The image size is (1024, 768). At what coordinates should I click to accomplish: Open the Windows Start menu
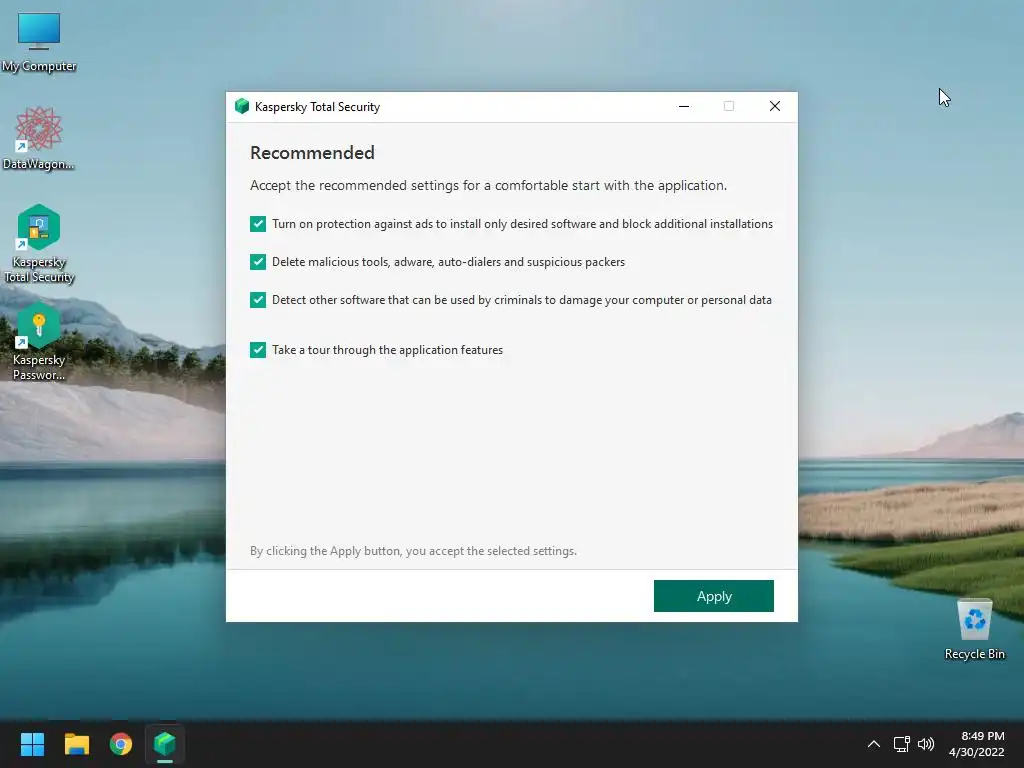coord(32,744)
